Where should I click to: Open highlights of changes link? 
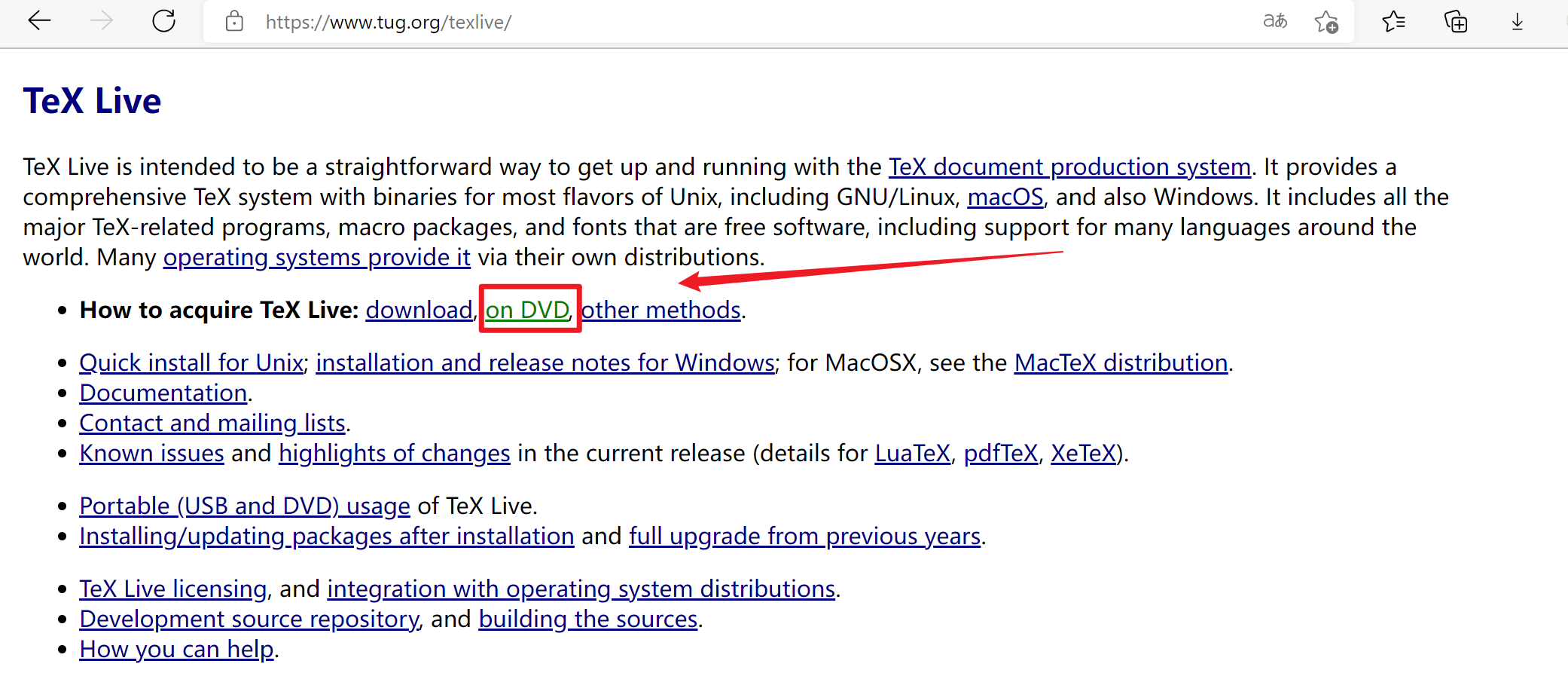395,454
